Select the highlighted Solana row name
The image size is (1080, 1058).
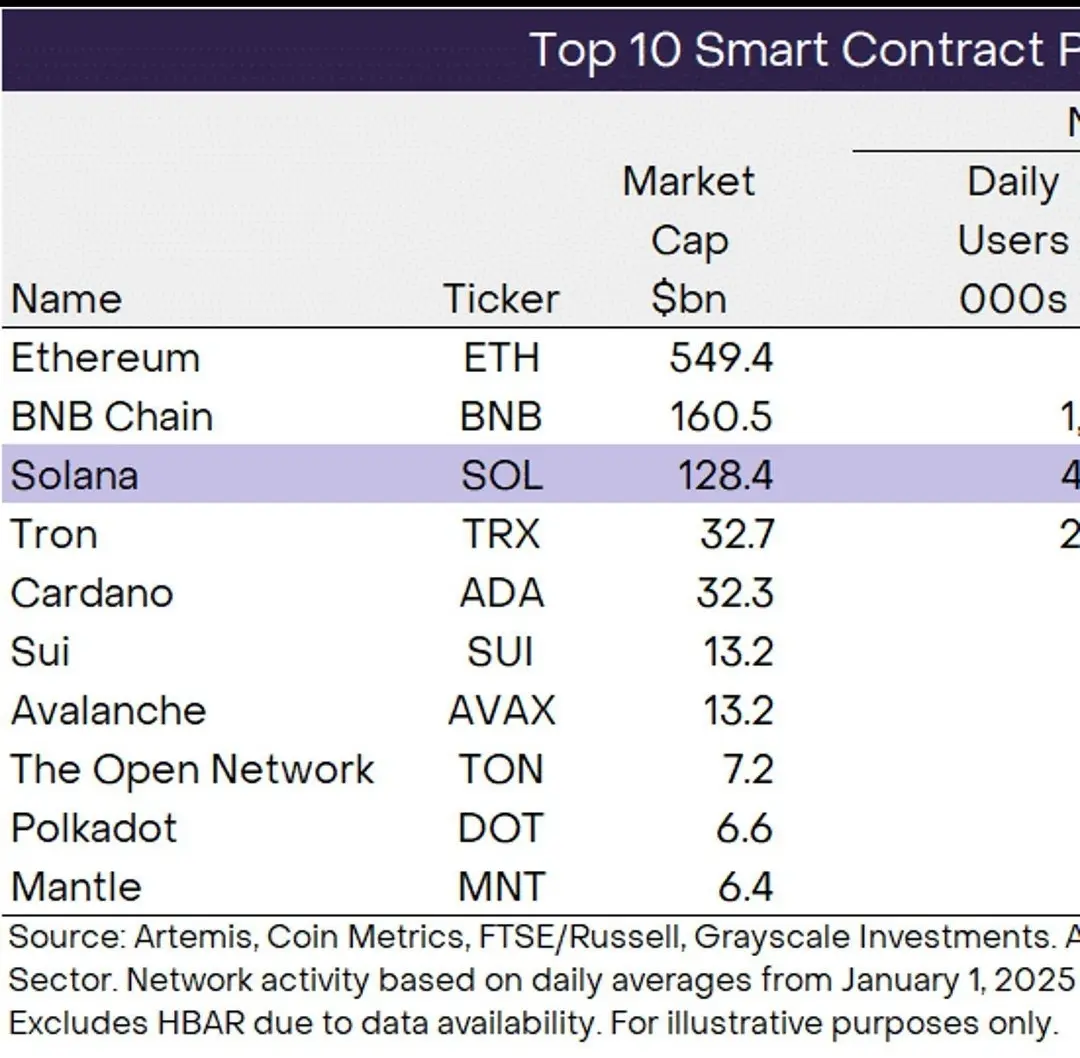(74, 475)
